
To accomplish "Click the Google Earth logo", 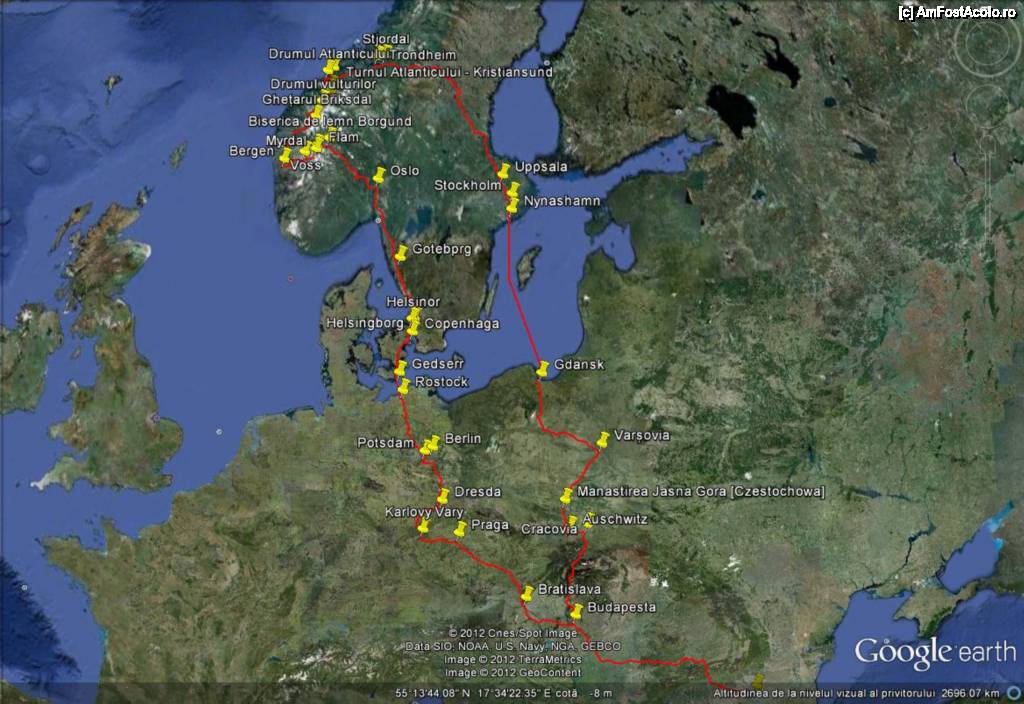I will tap(934, 652).
